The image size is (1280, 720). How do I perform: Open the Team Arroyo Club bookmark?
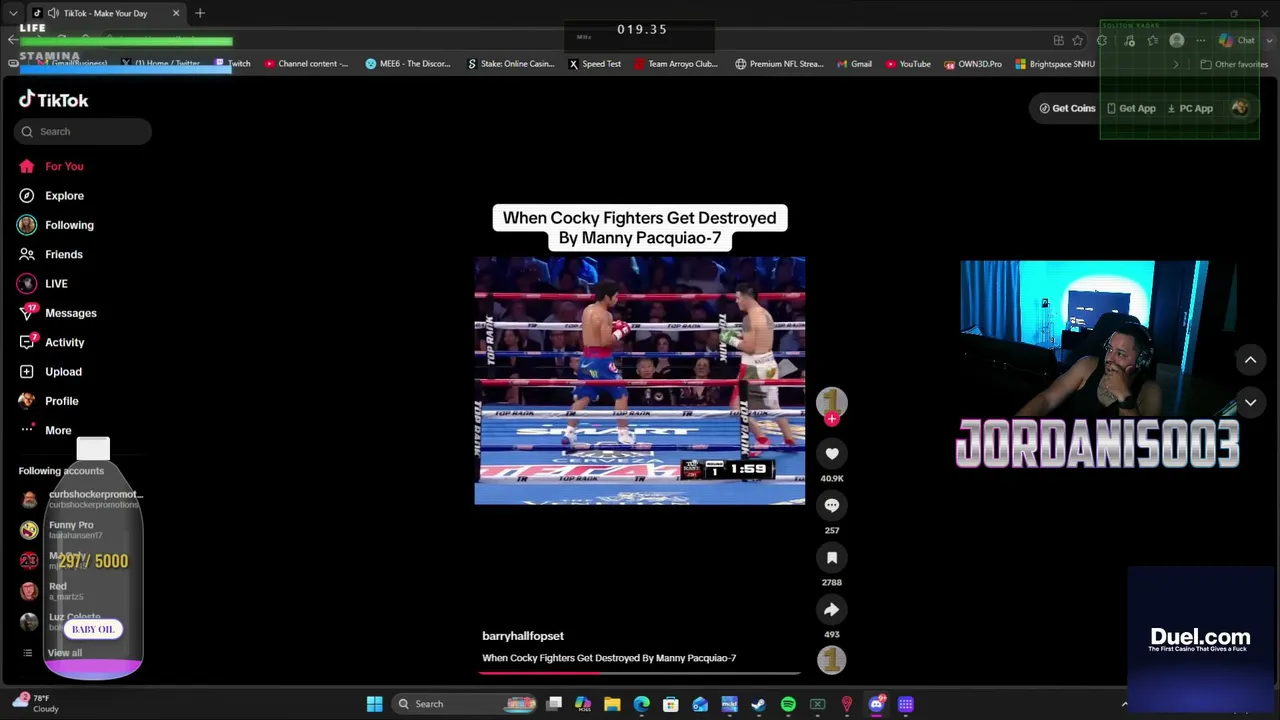click(677, 64)
